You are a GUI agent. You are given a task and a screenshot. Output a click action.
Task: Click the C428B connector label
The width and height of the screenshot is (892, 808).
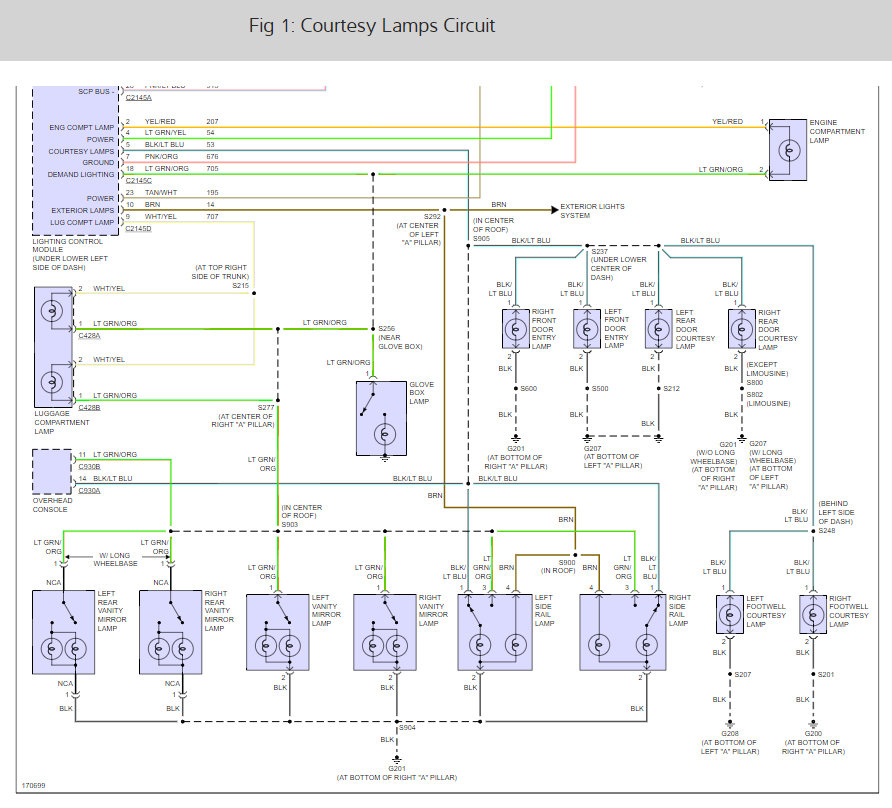pos(89,407)
